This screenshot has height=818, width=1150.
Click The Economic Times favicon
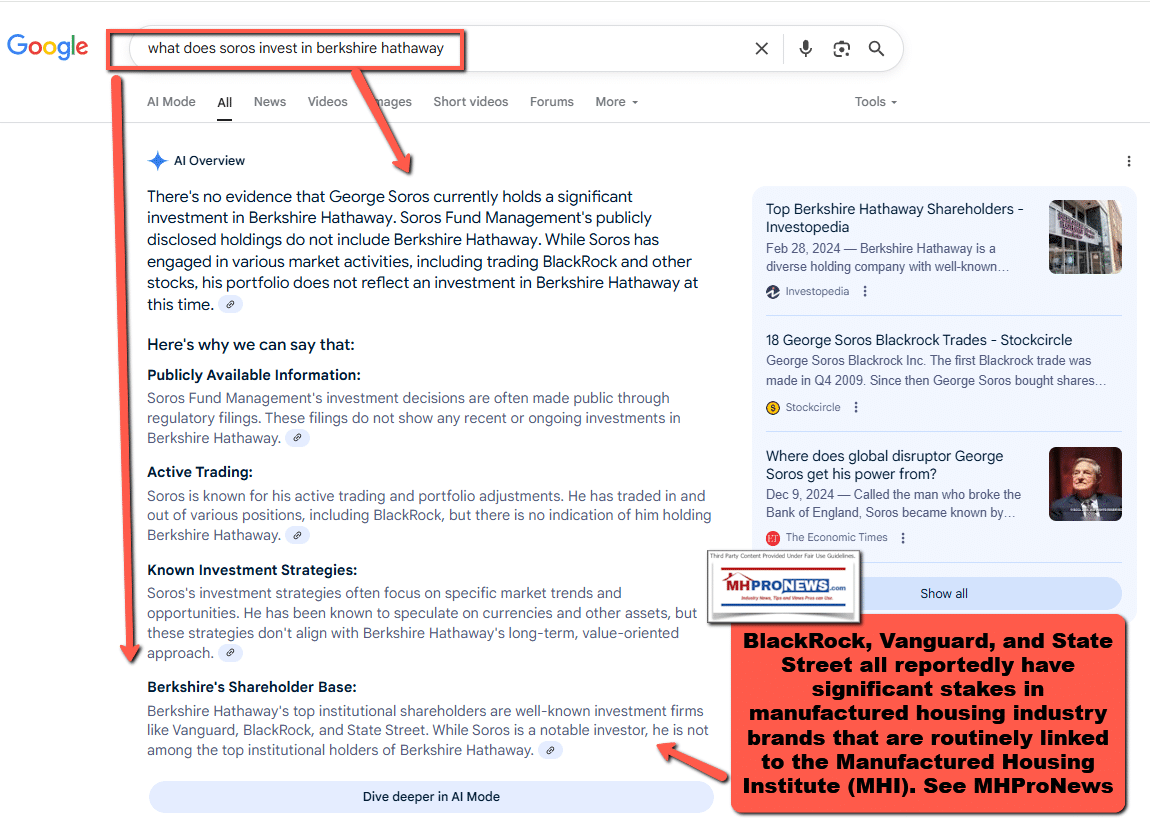pos(773,538)
